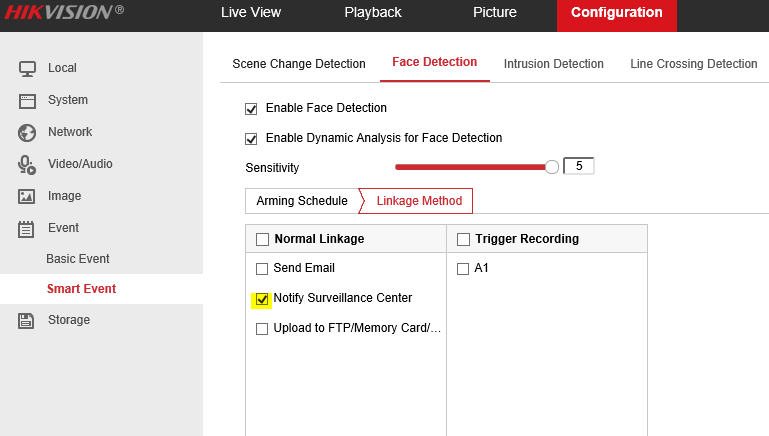This screenshot has height=436, width=769.
Task: Click the Network globe icon
Action: click(28, 132)
